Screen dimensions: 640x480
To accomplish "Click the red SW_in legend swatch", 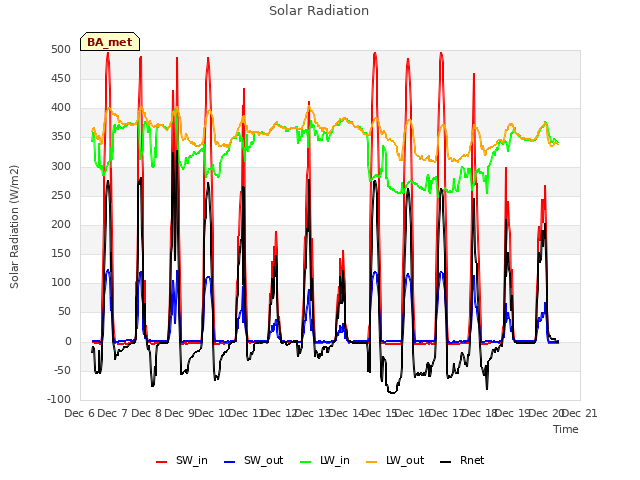I will [162, 462].
